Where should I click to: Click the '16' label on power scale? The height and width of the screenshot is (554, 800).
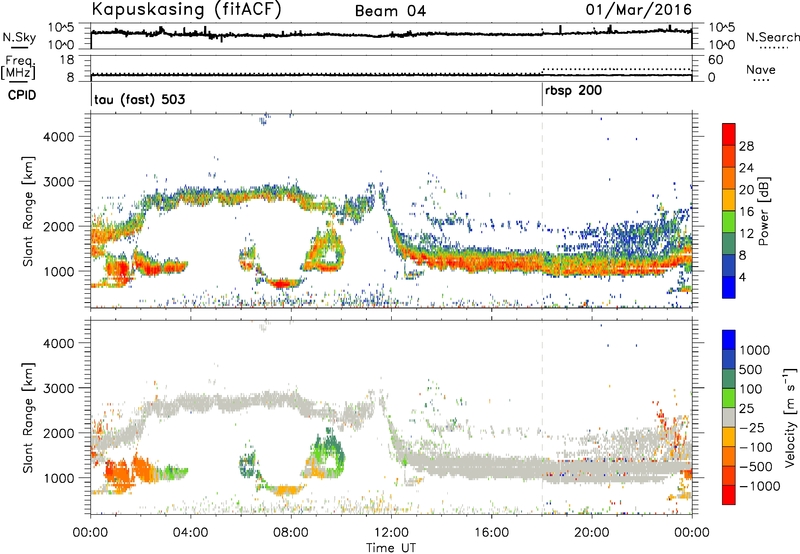pos(746,212)
